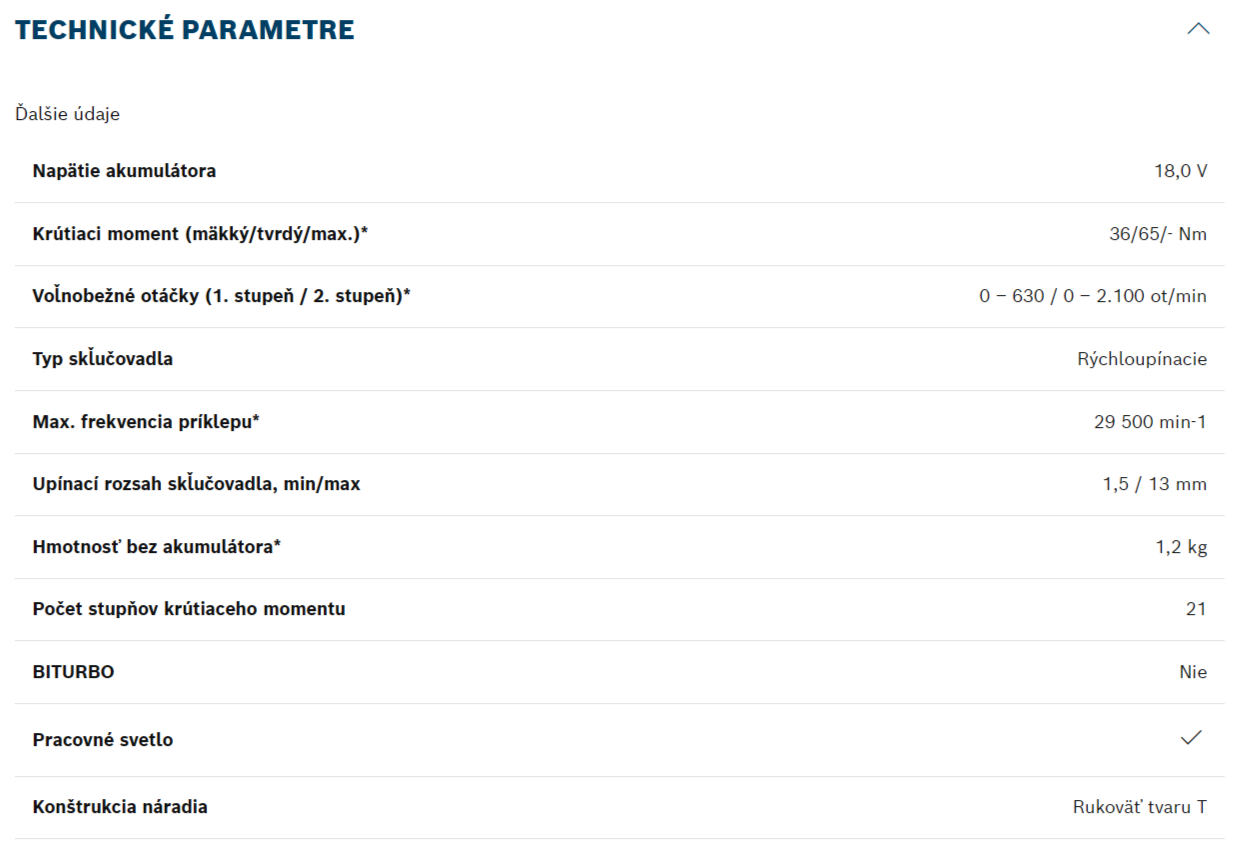Select the 0 – 630 / 0 – 2.100 ot/min value
The image size is (1234, 848).
click(x=1093, y=296)
